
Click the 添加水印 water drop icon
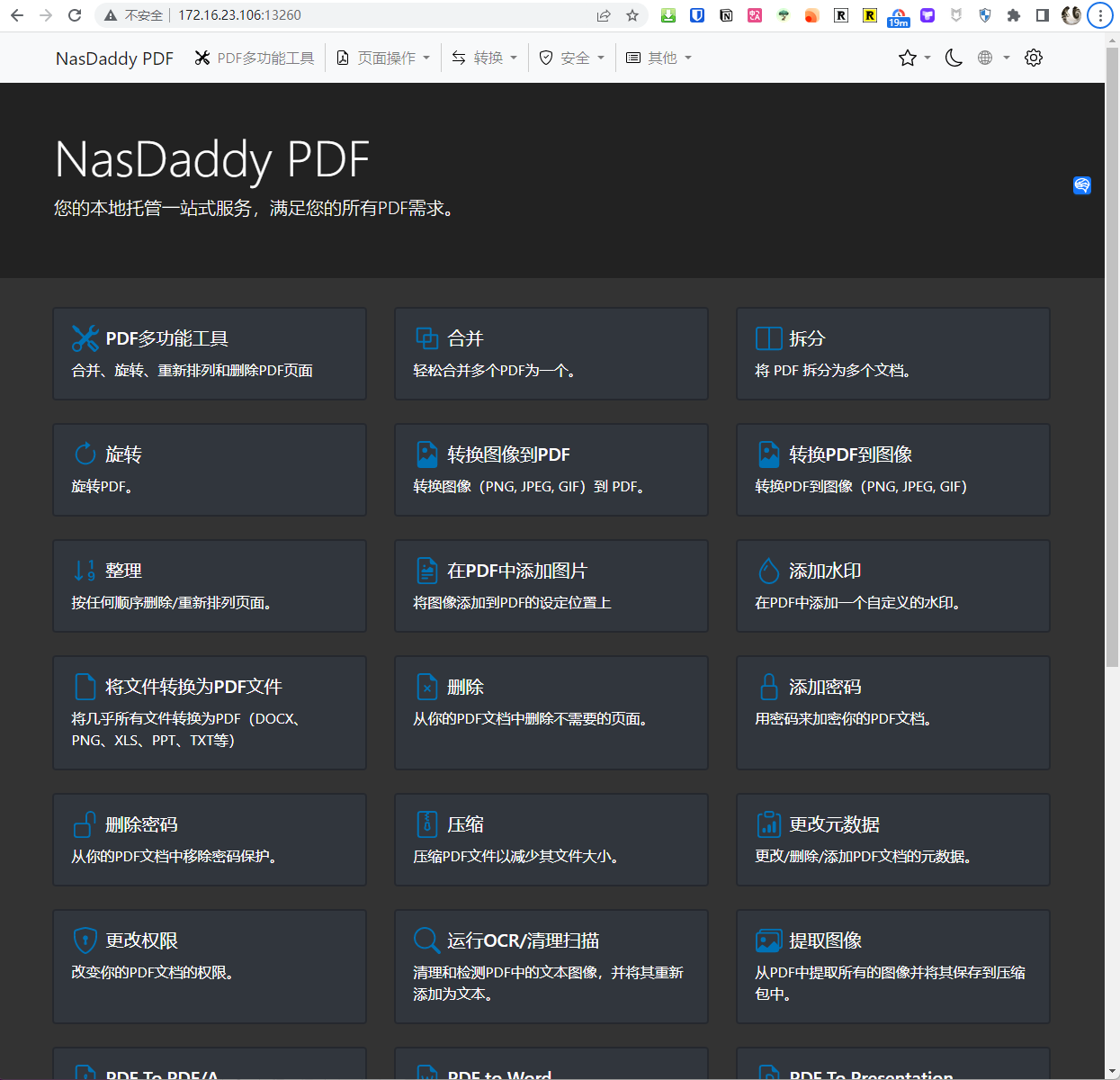tap(768, 571)
